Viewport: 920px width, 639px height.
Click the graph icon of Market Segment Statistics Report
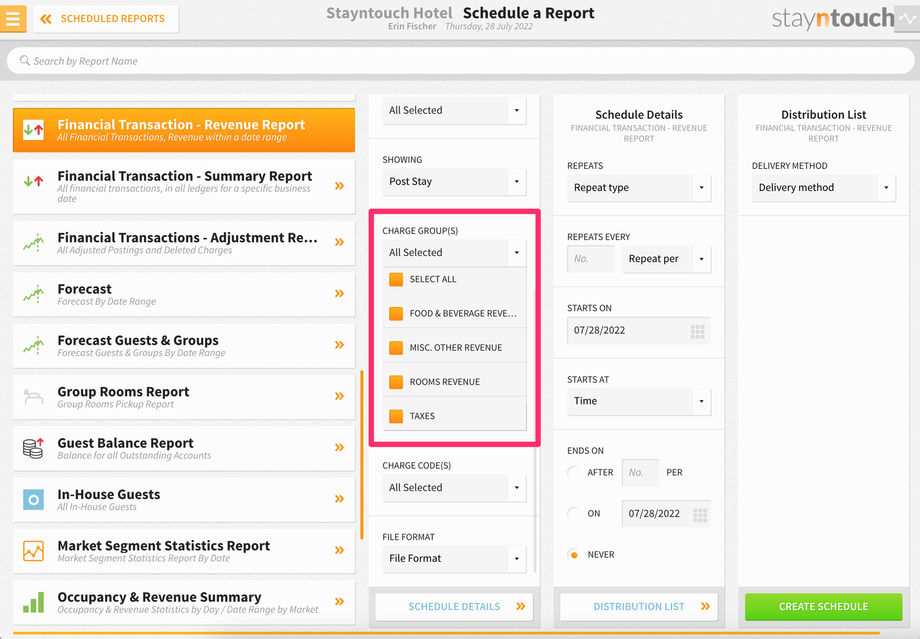coord(33,550)
